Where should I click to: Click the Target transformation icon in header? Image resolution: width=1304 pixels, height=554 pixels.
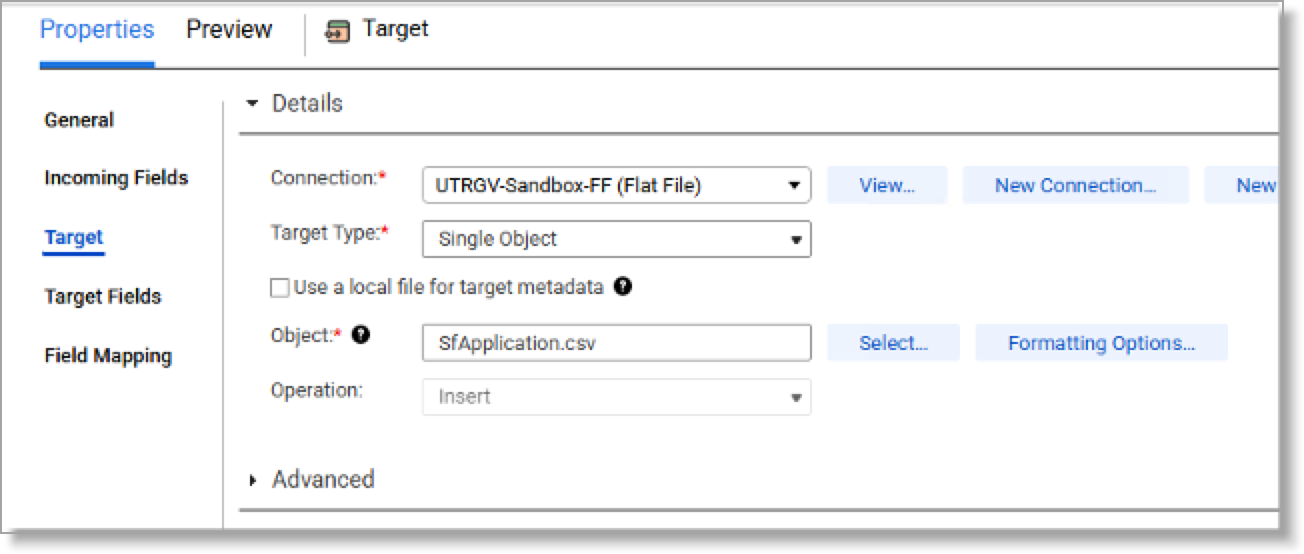pyautogui.click(x=338, y=31)
